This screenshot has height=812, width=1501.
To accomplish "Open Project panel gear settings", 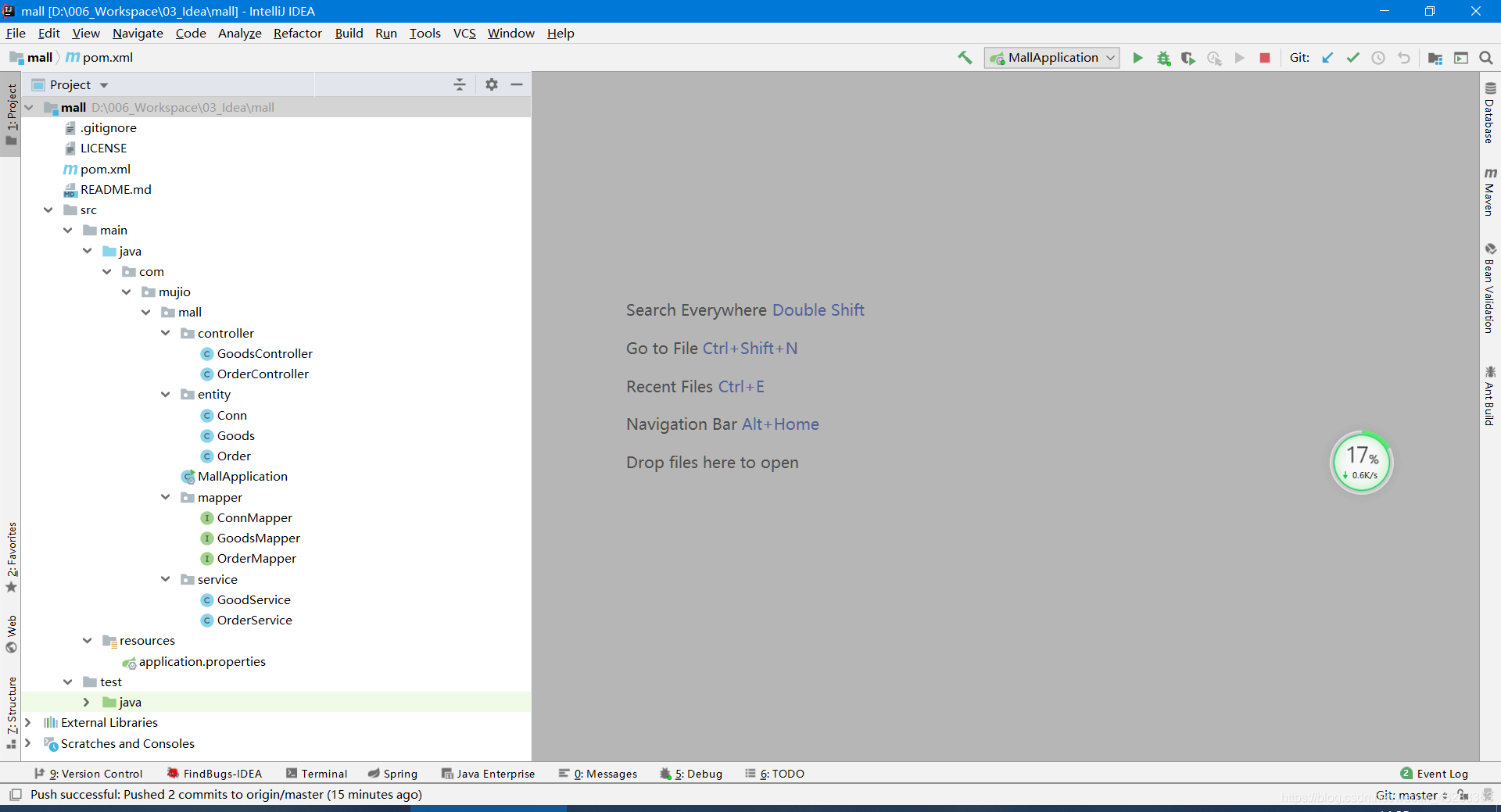I will [x=492, y=84].
